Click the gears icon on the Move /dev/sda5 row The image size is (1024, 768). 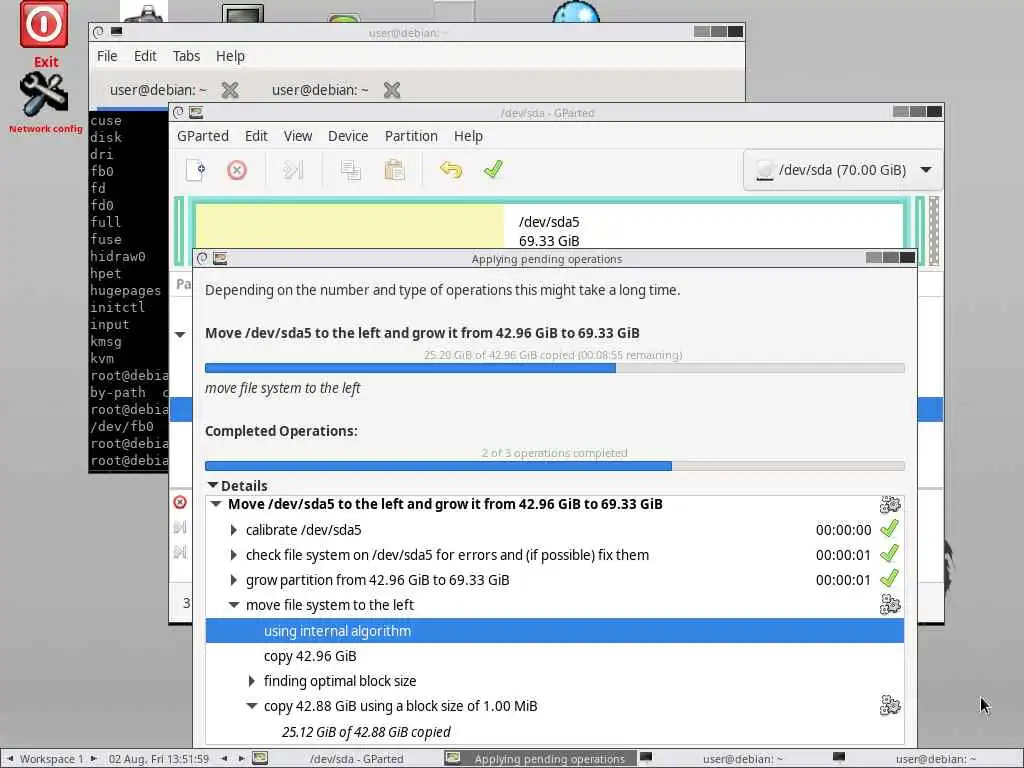[889, 505]
